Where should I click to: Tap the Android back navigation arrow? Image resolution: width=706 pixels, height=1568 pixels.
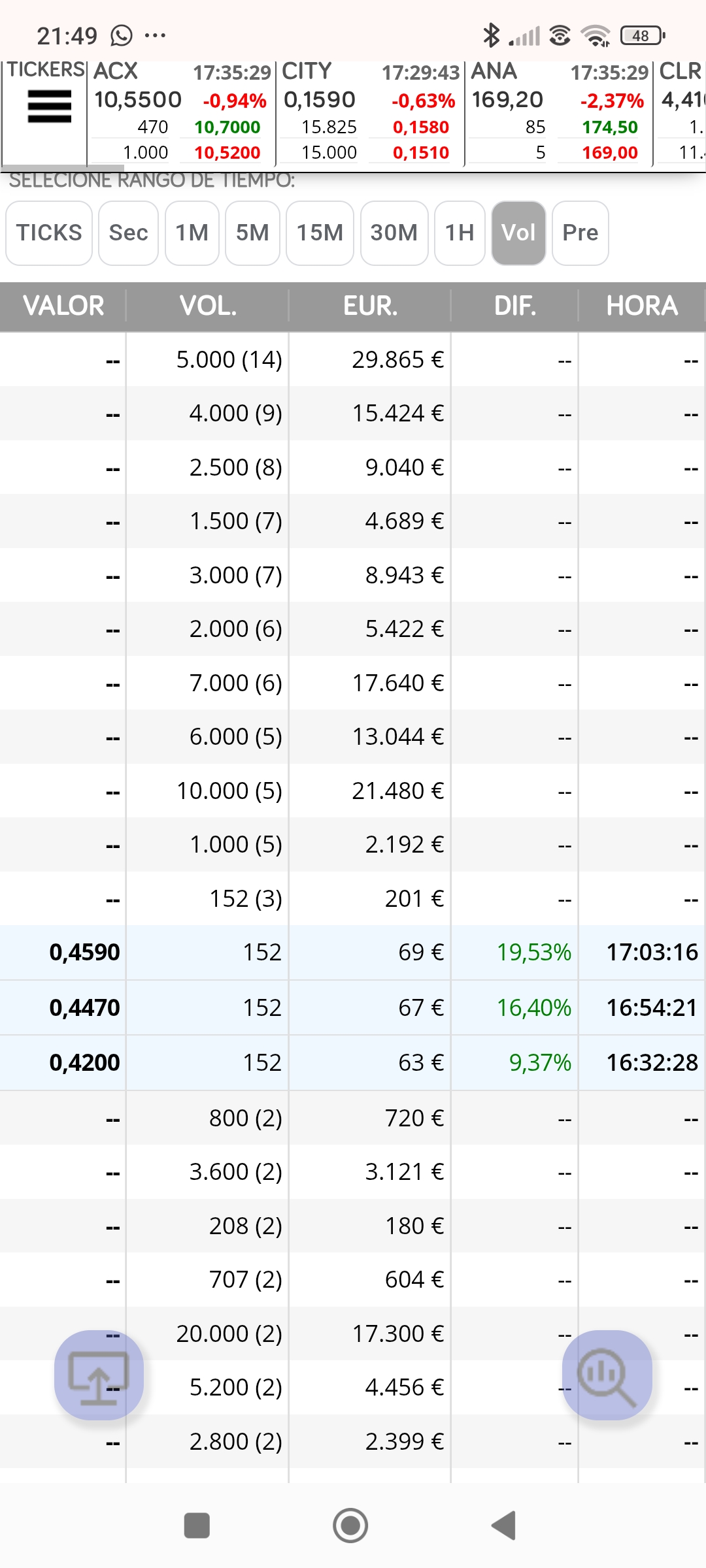click(x=504, y=1526)
